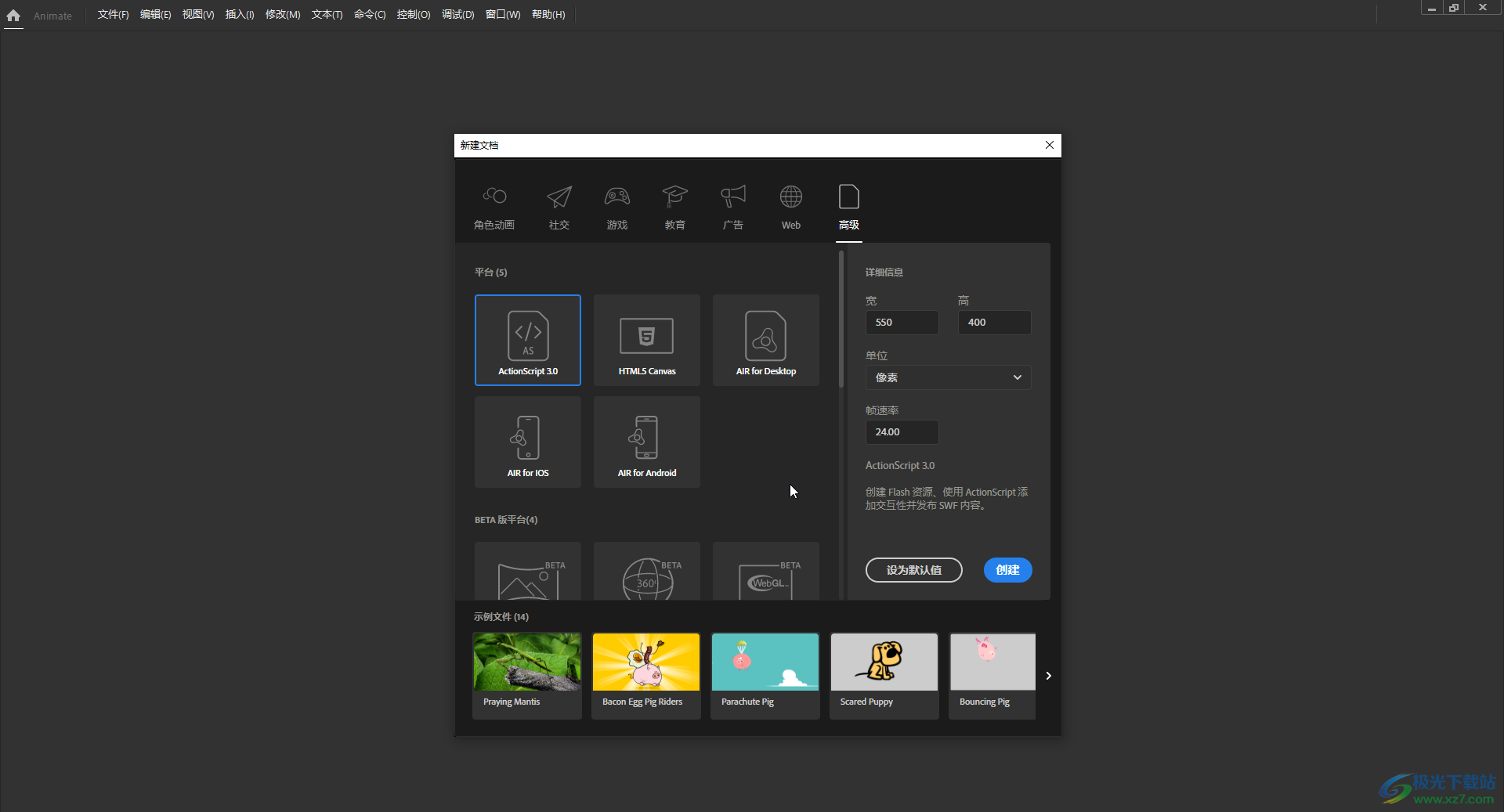1504x812 pixels.
Task: Open the 文件(F) menu
Action: click(113, 15)
